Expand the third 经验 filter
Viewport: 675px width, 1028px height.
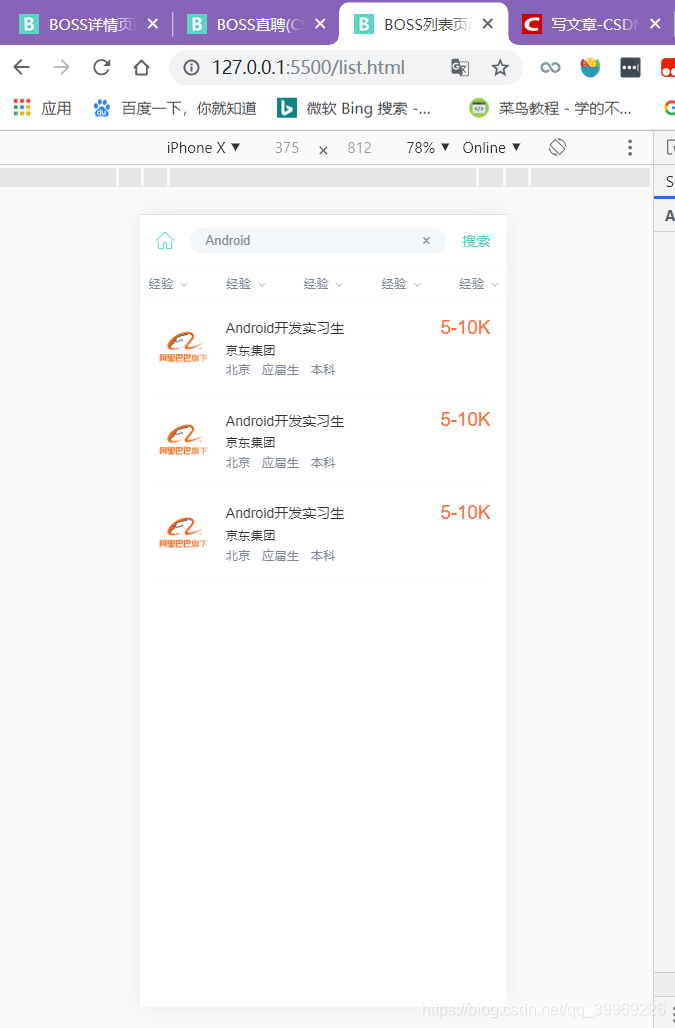323,284
